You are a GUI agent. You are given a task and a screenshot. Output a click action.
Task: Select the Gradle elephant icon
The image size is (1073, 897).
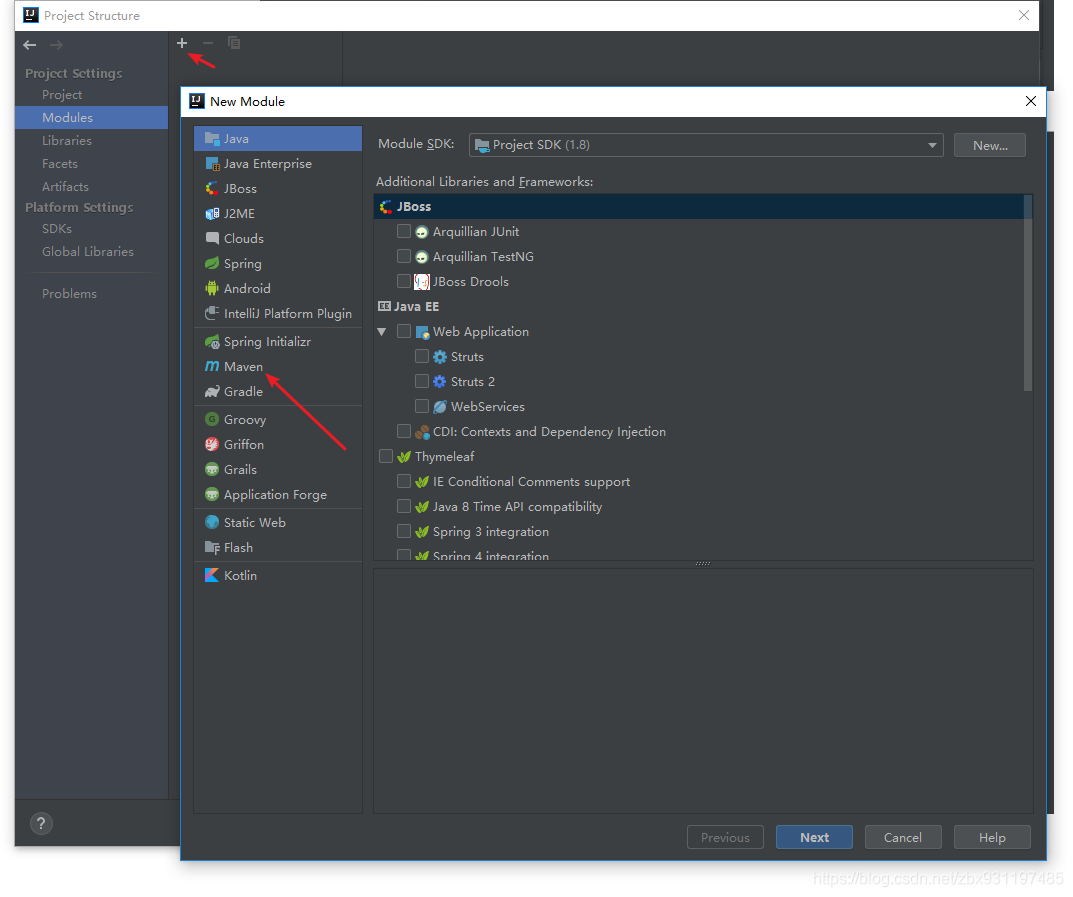tap(212, 391)
